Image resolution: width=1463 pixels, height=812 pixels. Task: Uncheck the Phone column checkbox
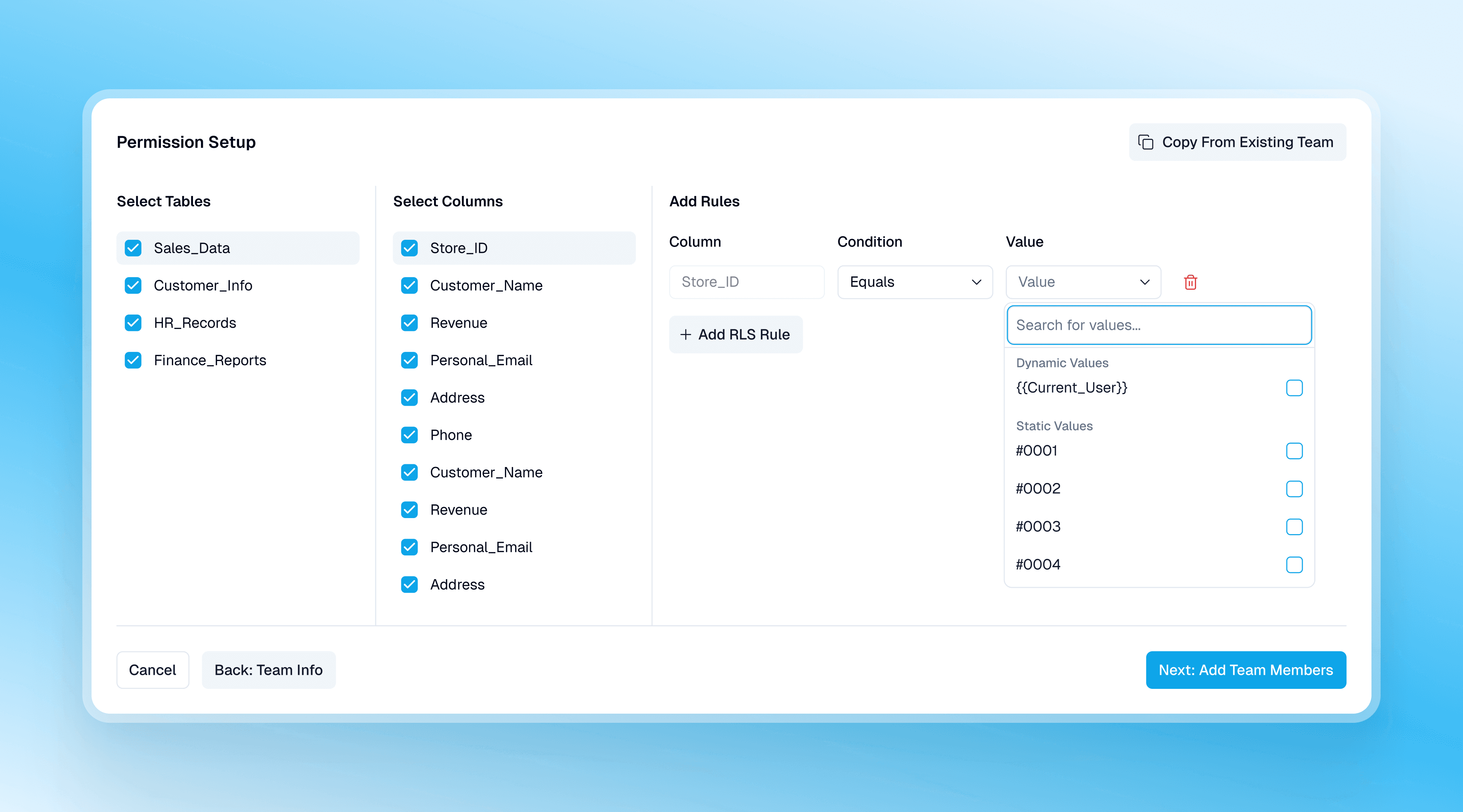click(x=409, y=435)
